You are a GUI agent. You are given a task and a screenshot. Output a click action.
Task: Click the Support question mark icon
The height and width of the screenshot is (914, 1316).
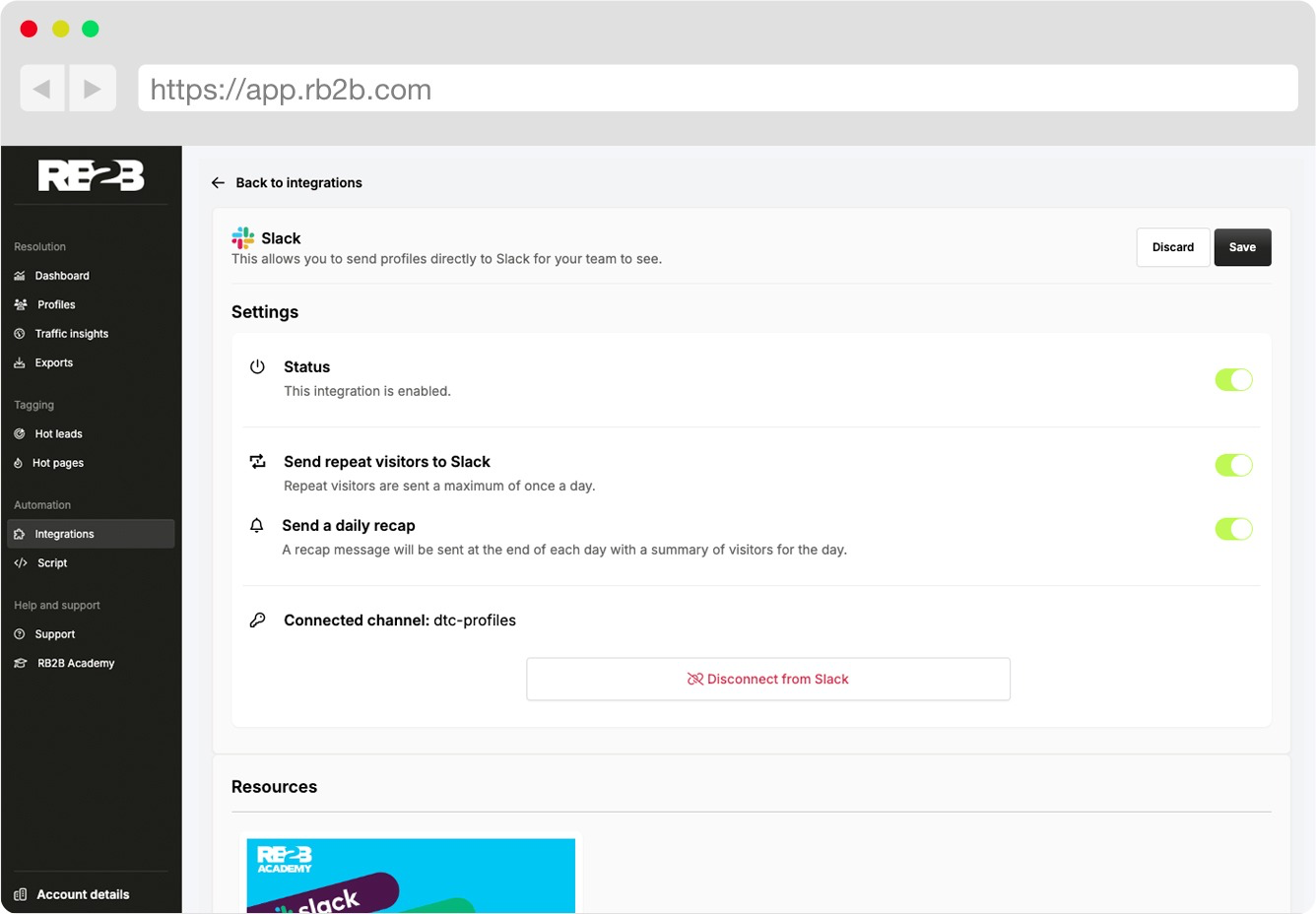tap(20, 634)
